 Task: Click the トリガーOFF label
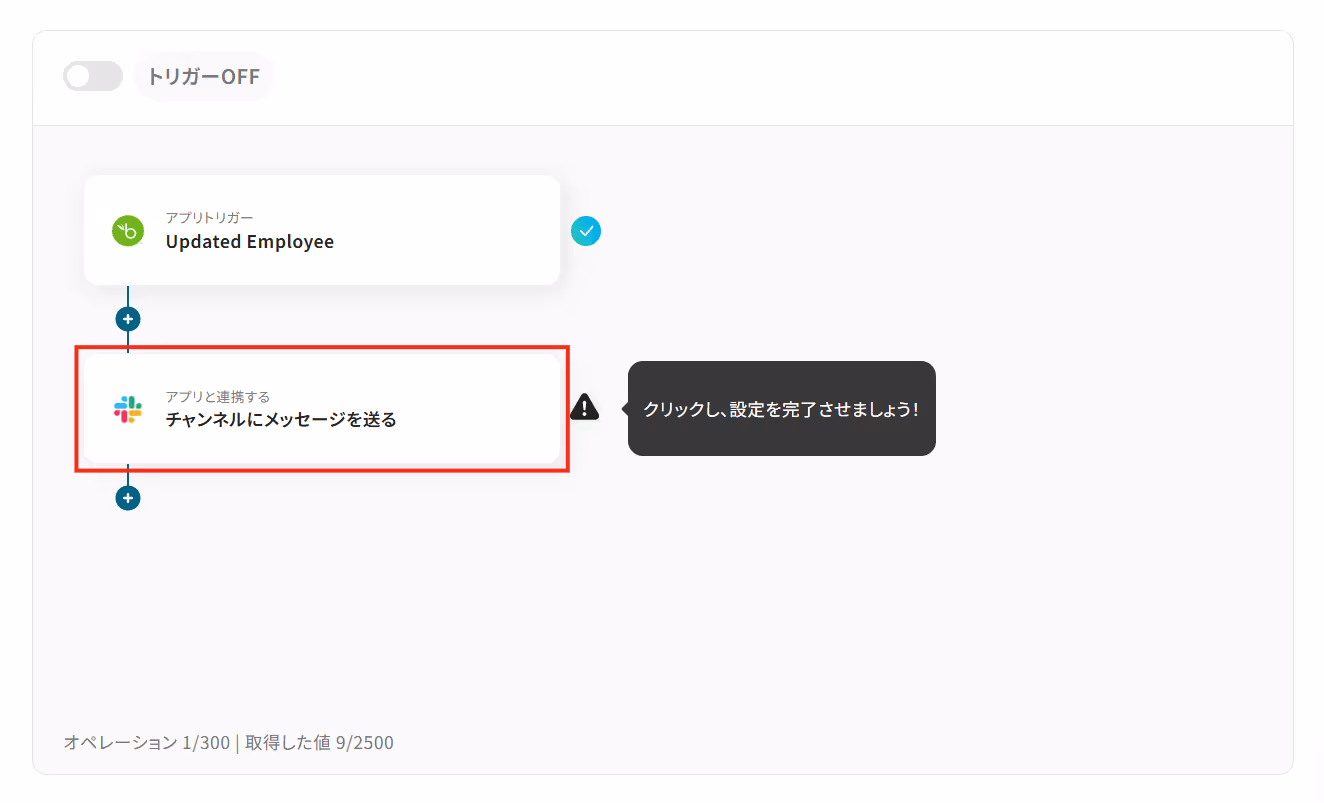(x=203, y=76)
